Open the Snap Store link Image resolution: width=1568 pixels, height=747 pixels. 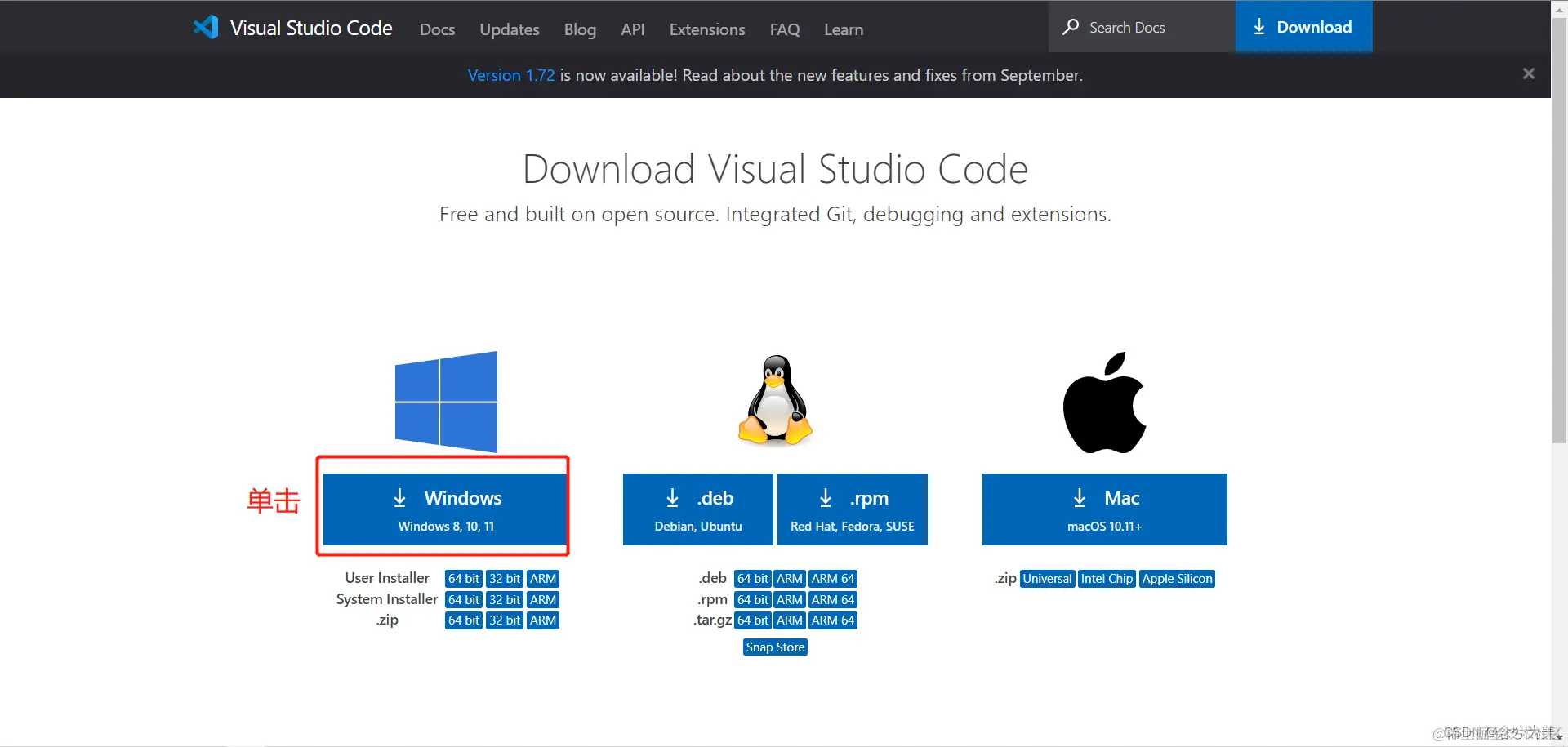tap(775, 647)
